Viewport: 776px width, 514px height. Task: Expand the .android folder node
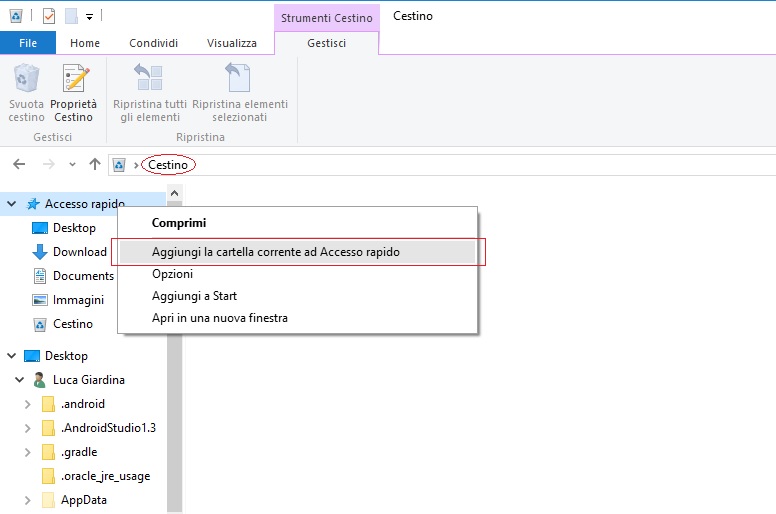pyautogui.click(x=28, y=404)
